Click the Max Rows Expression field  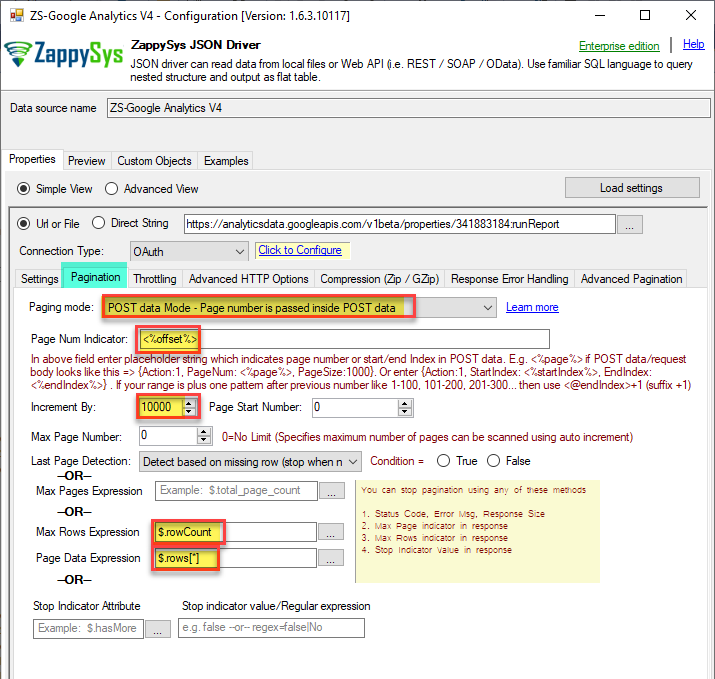click(235, 532)
